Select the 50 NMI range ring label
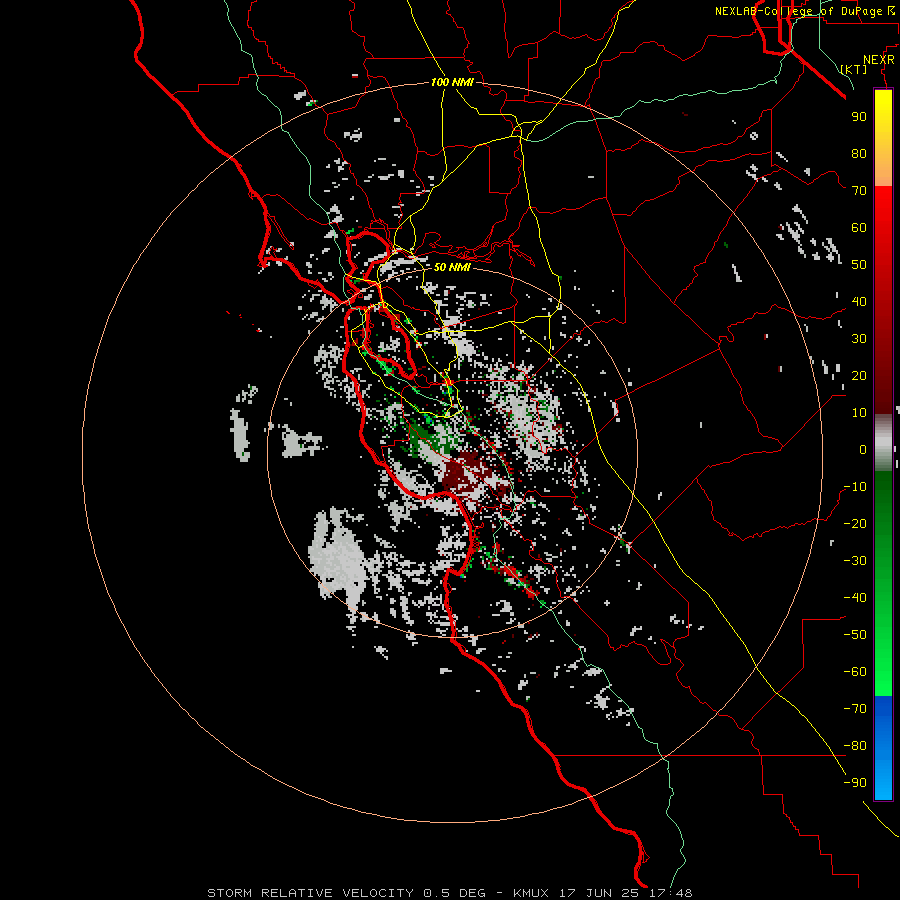Viewport: 900px width, 900px height. (452, 267)
